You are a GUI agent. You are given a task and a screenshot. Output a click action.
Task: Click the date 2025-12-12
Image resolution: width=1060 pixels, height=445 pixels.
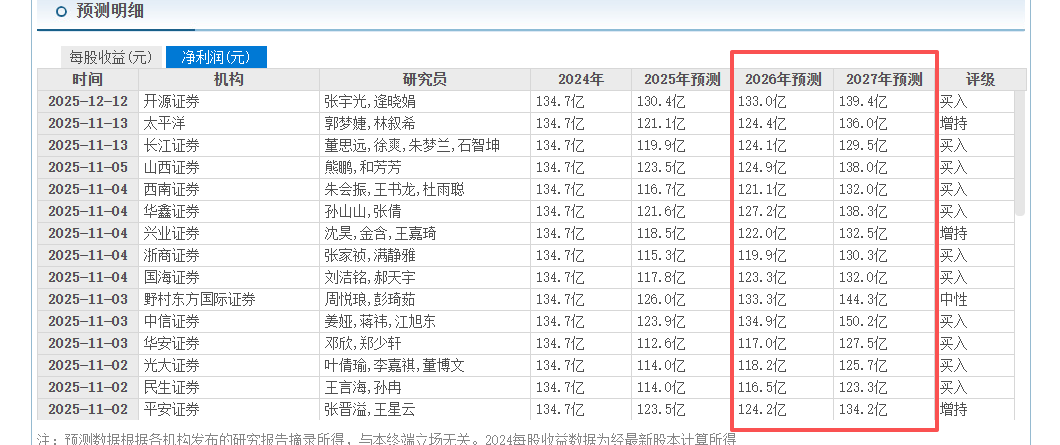click(x=88, y=102)
